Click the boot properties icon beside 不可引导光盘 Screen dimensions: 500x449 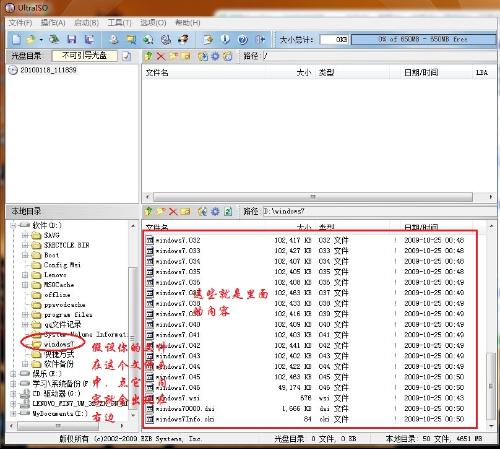click(126, 56)
